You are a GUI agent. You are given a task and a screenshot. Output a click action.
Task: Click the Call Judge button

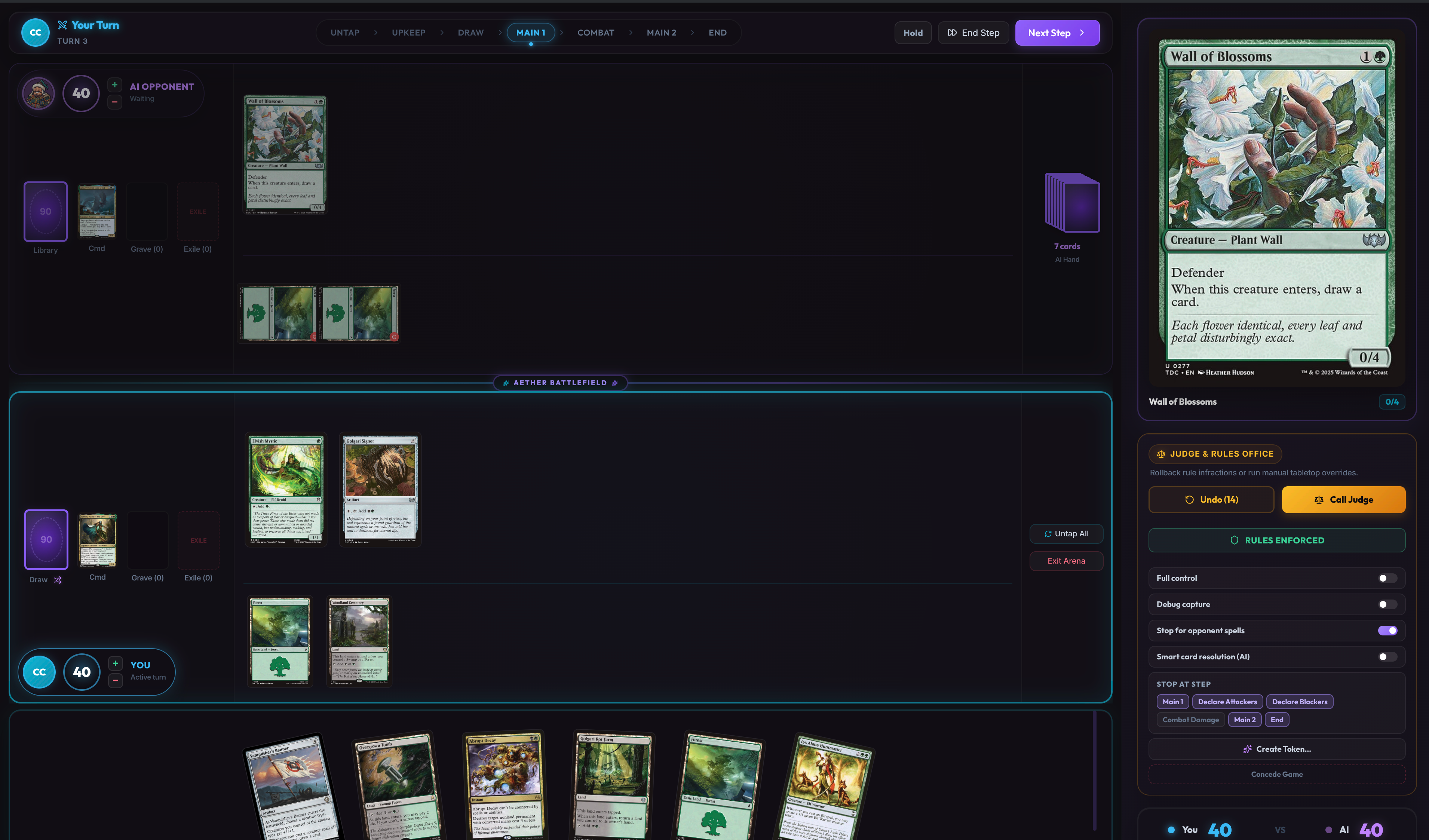(1343, 500)
